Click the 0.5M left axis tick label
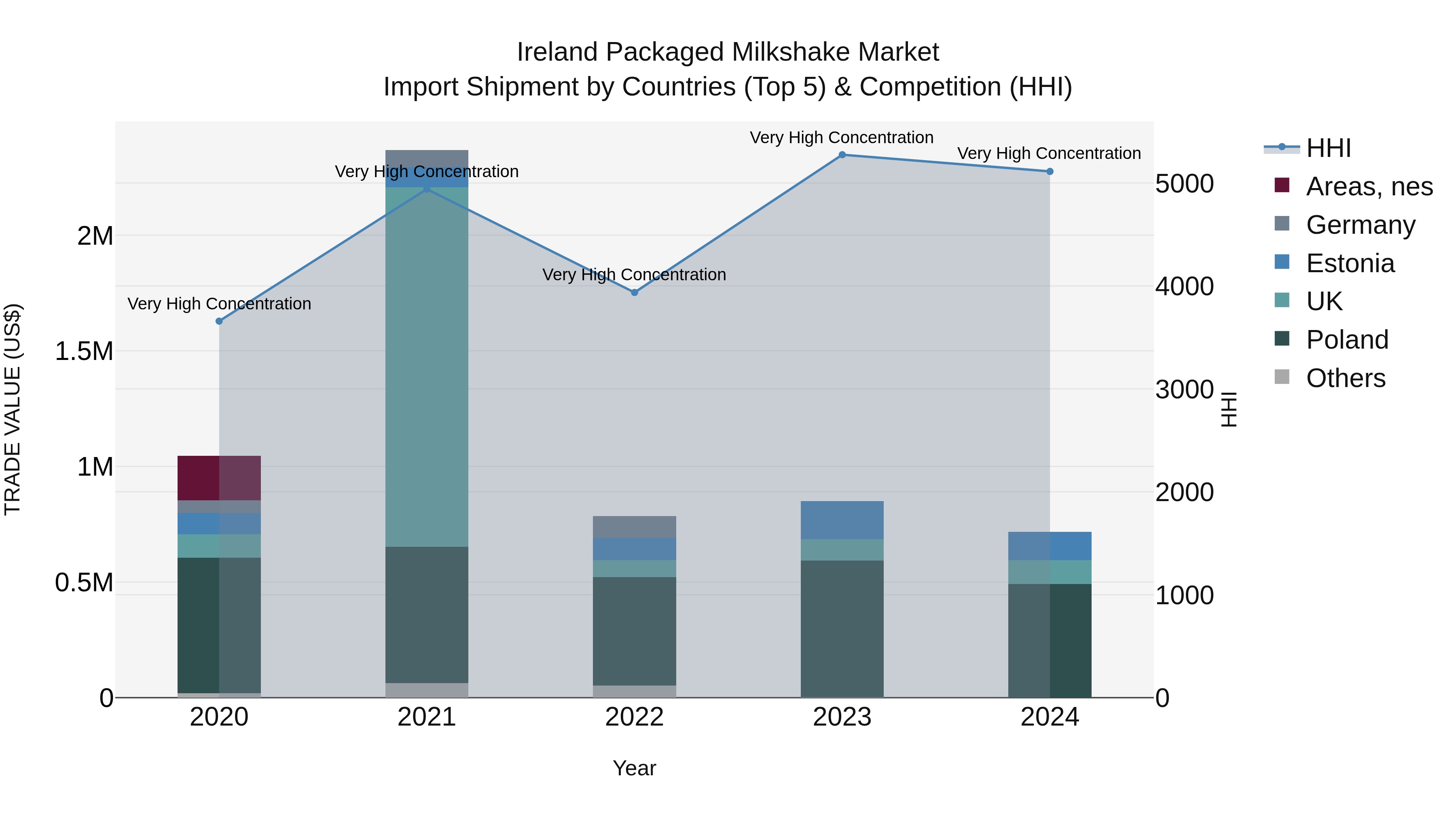This screenshot has width=1456, height=819. point(84,583)
